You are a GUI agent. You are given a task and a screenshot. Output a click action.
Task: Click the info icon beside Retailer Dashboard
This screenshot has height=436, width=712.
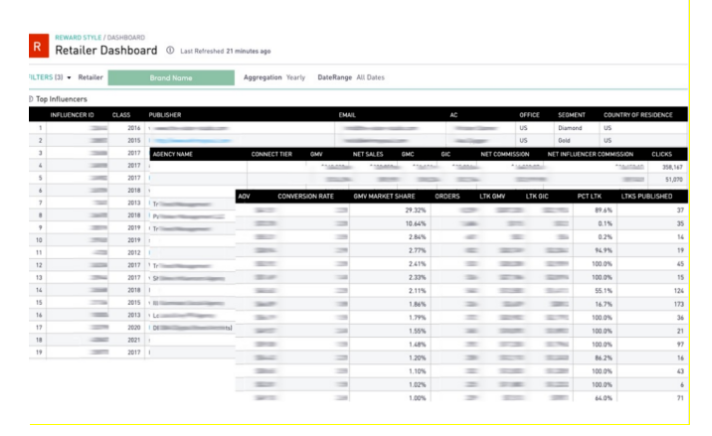[170, 50]
